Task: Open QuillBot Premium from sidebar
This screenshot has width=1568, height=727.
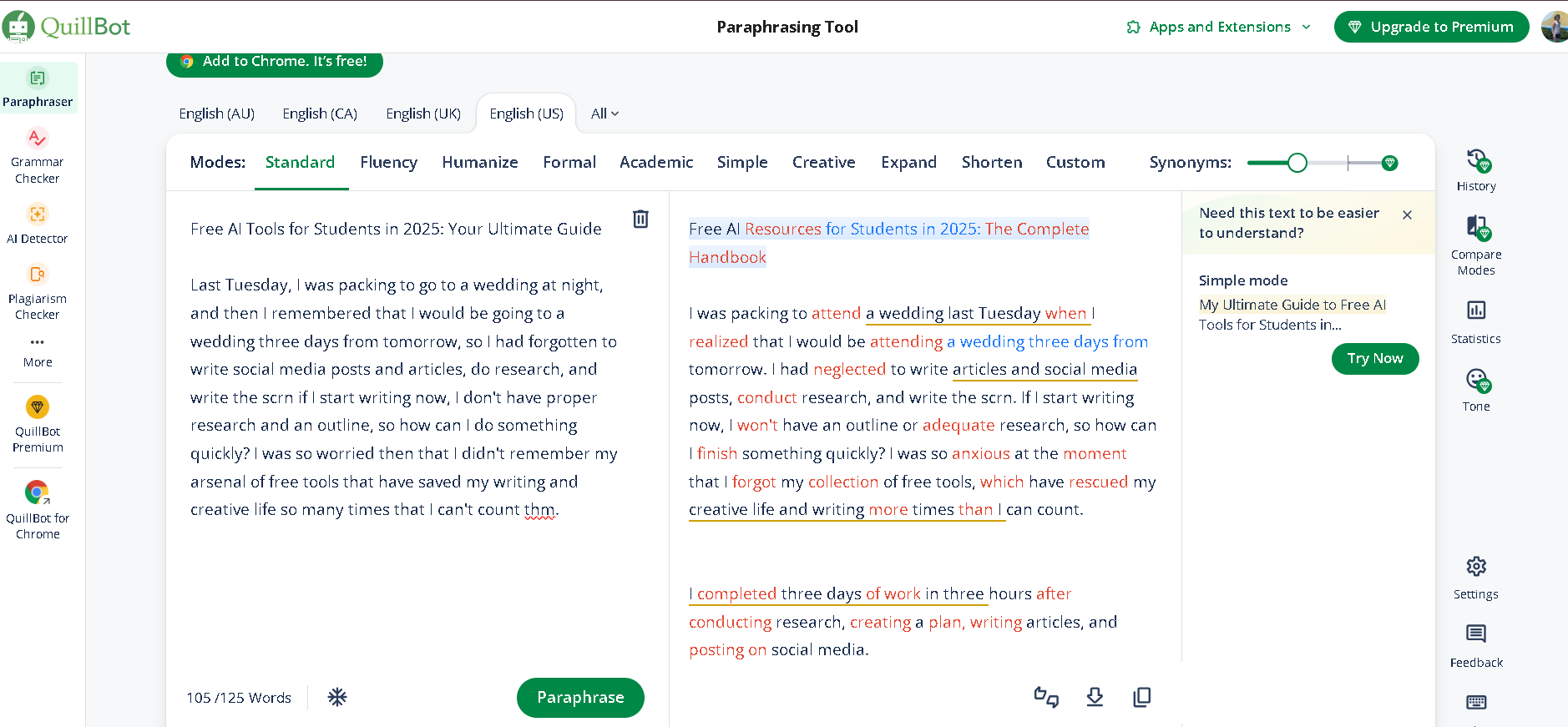Action: point(38,425)
